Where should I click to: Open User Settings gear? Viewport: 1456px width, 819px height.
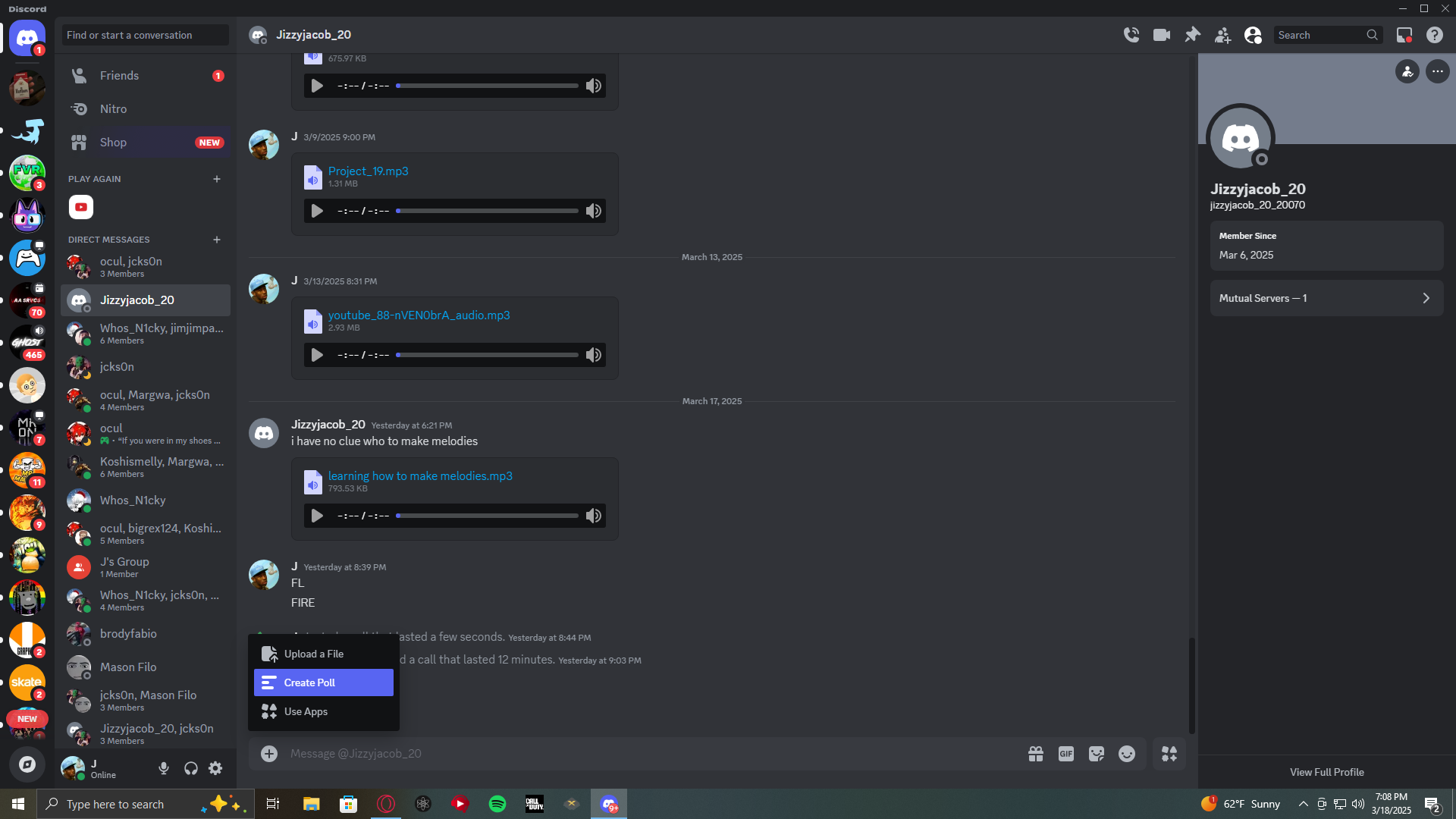coord(216,768)
